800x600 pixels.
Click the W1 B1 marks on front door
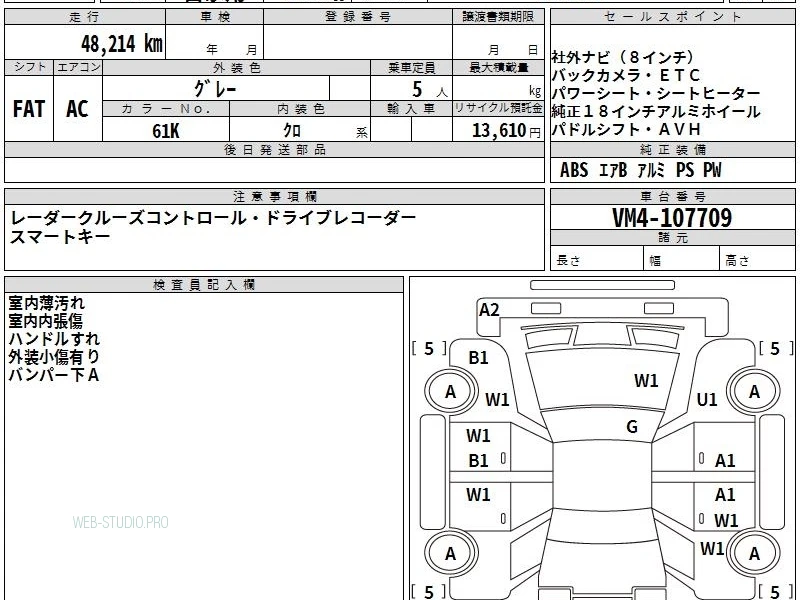click(x=478, y=448)
